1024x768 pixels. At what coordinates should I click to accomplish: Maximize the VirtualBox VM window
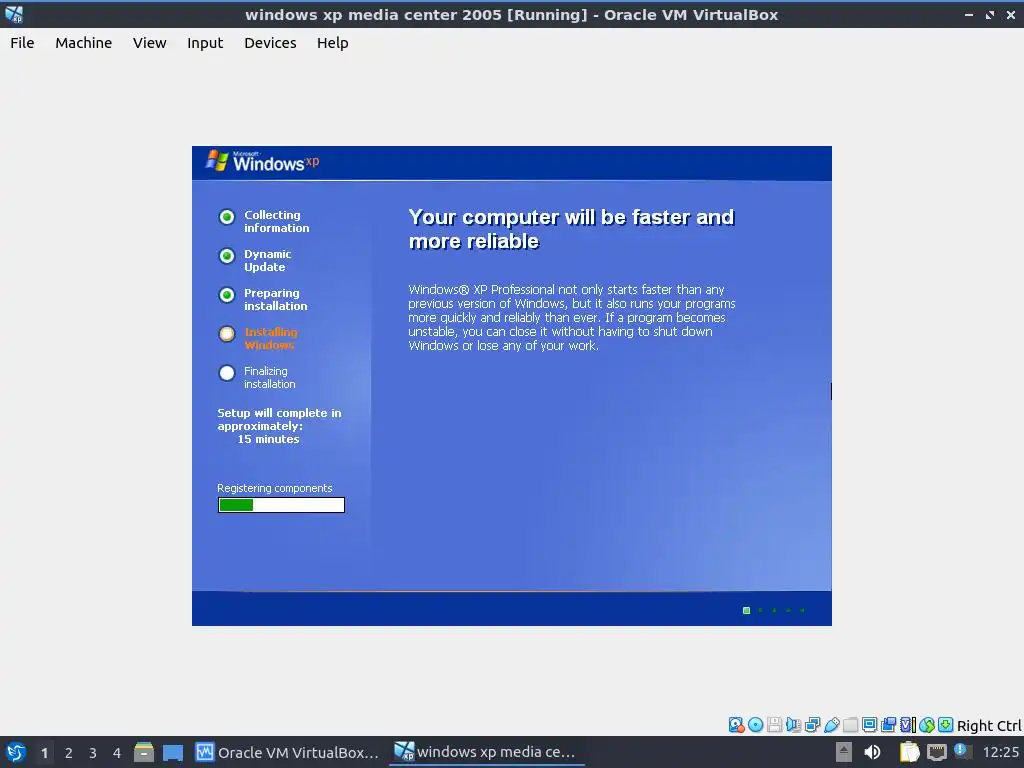tap(990, 14)
